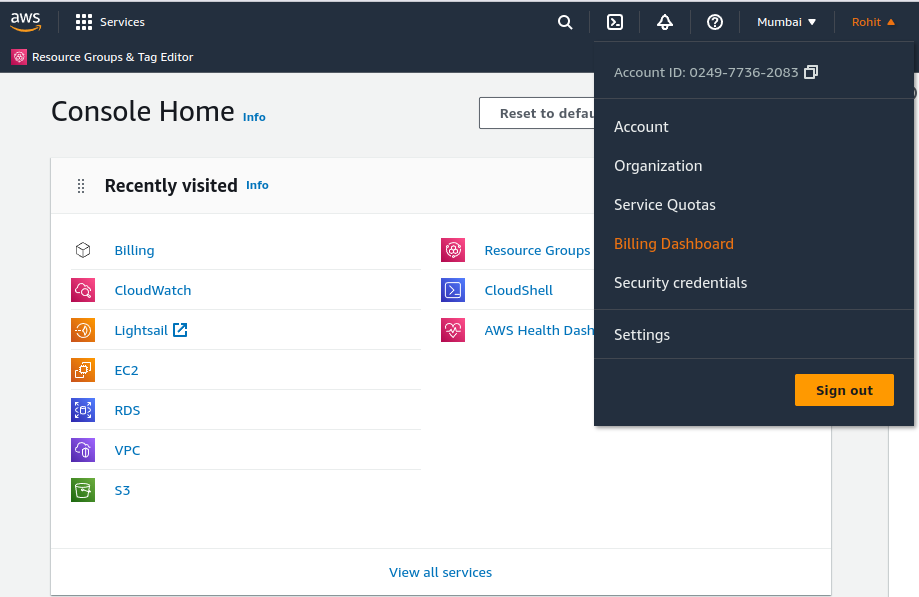Open Billing Dashboard from the user menu
This screenshot has height=597, width=919.
point(674,244)
